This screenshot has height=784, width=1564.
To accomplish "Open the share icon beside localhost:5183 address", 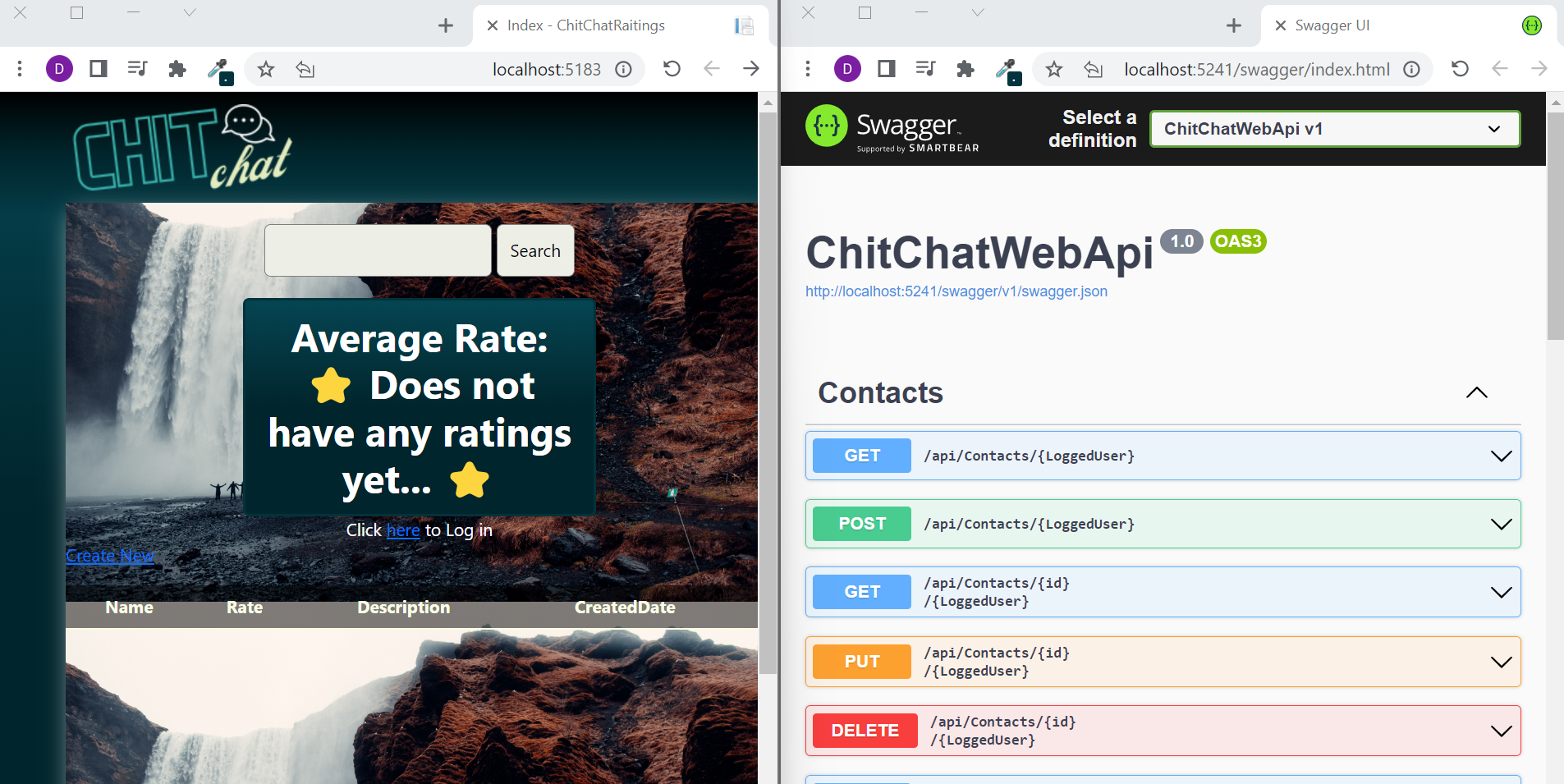I will [x=305, y=69].
